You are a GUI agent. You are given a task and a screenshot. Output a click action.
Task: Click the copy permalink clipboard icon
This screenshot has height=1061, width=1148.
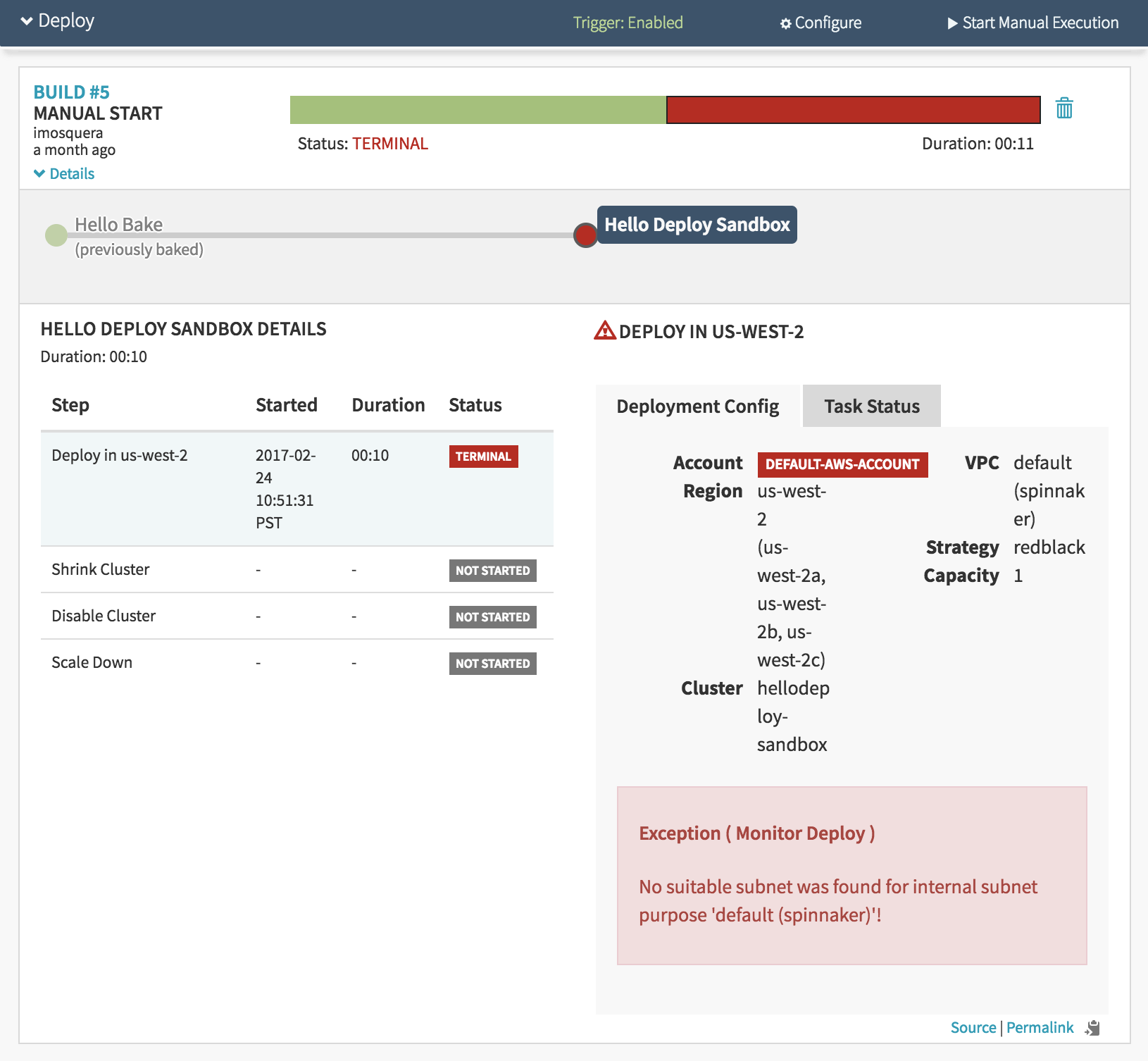[1093, 1028]
